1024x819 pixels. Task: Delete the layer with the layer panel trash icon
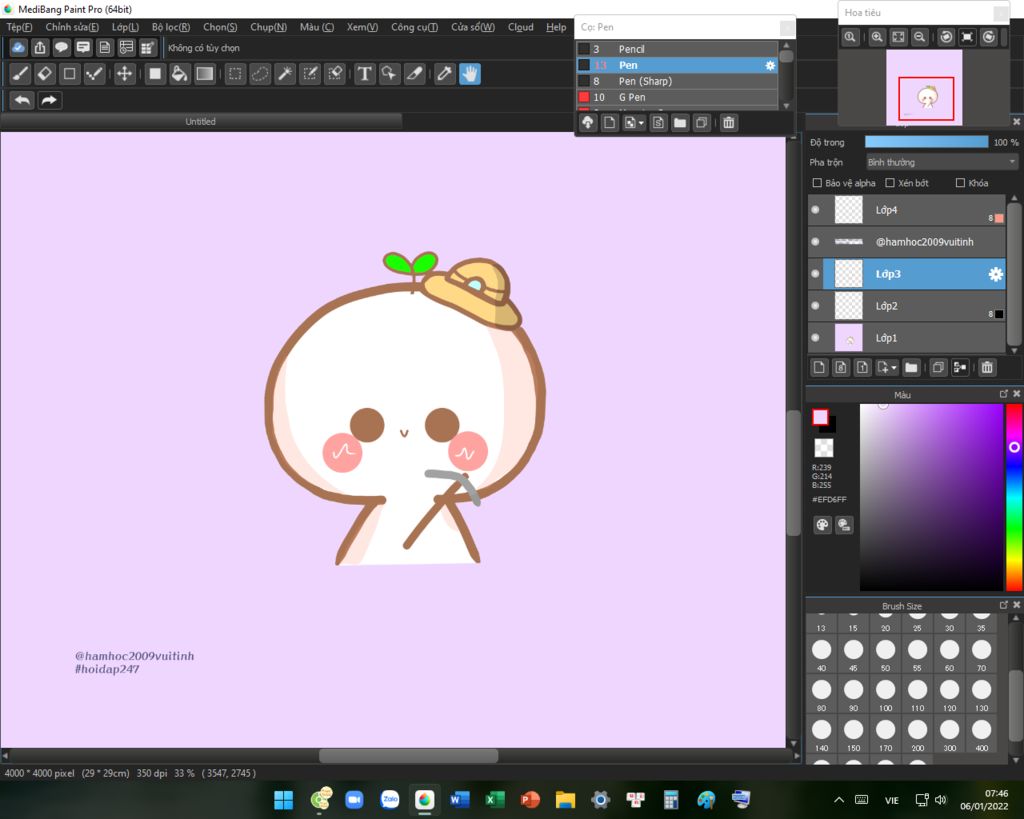987,368
